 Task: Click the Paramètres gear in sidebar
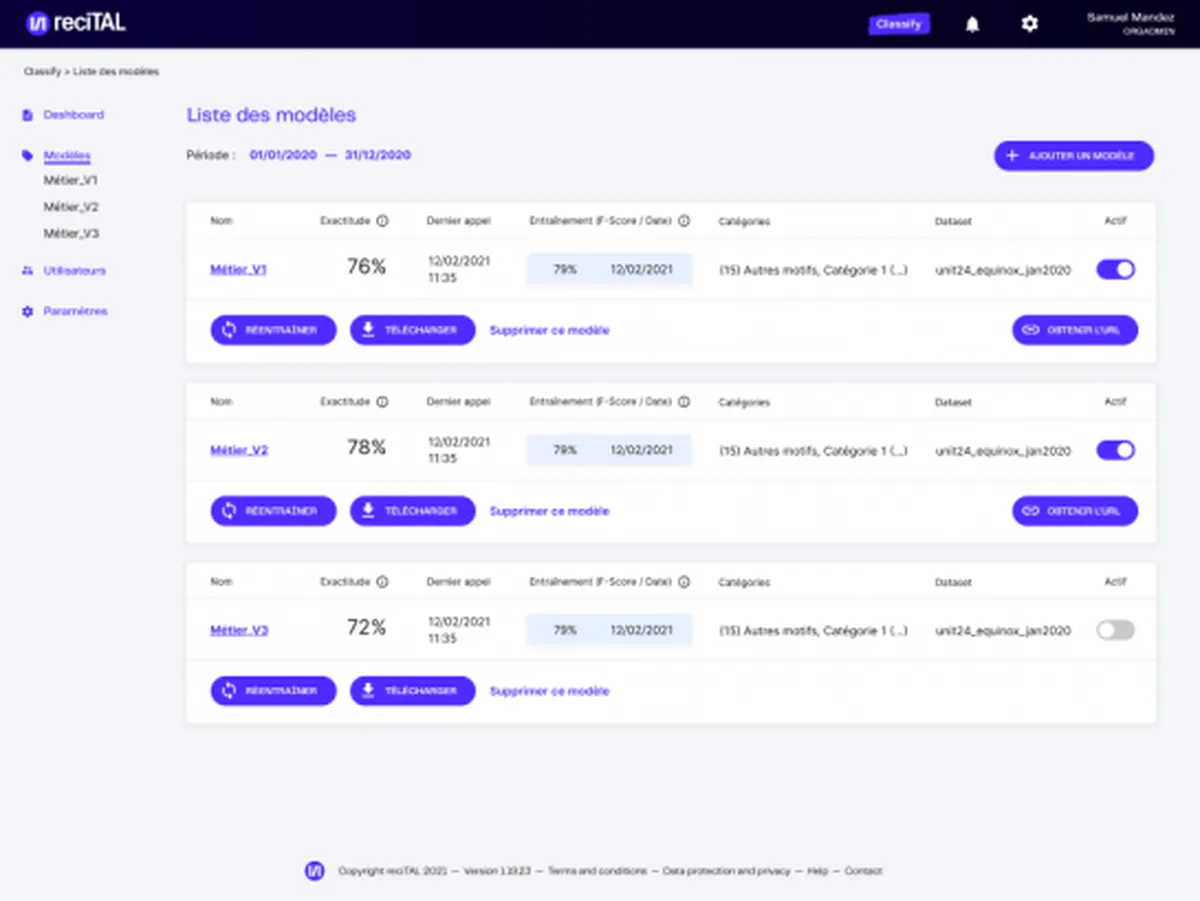tap(27, 312)
